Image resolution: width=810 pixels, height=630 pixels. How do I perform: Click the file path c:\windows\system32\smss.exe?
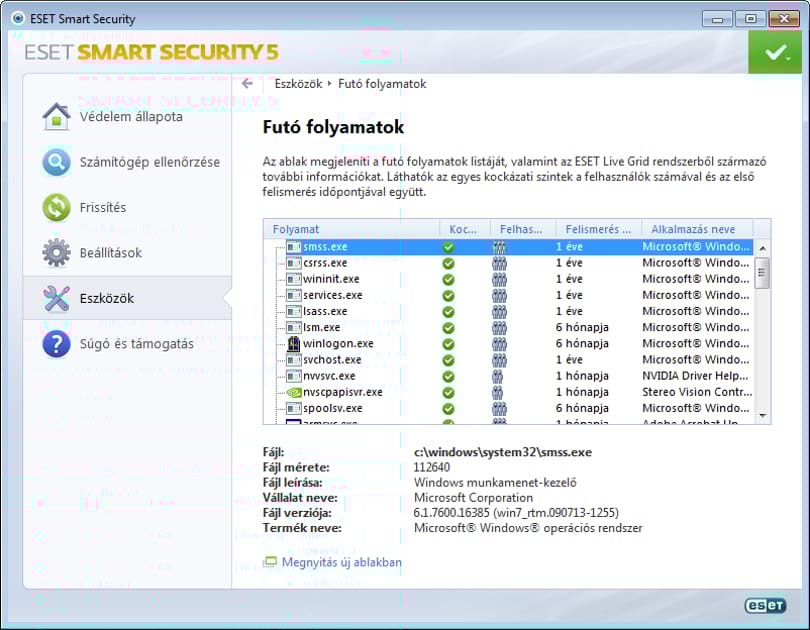[x=503, y=452]
